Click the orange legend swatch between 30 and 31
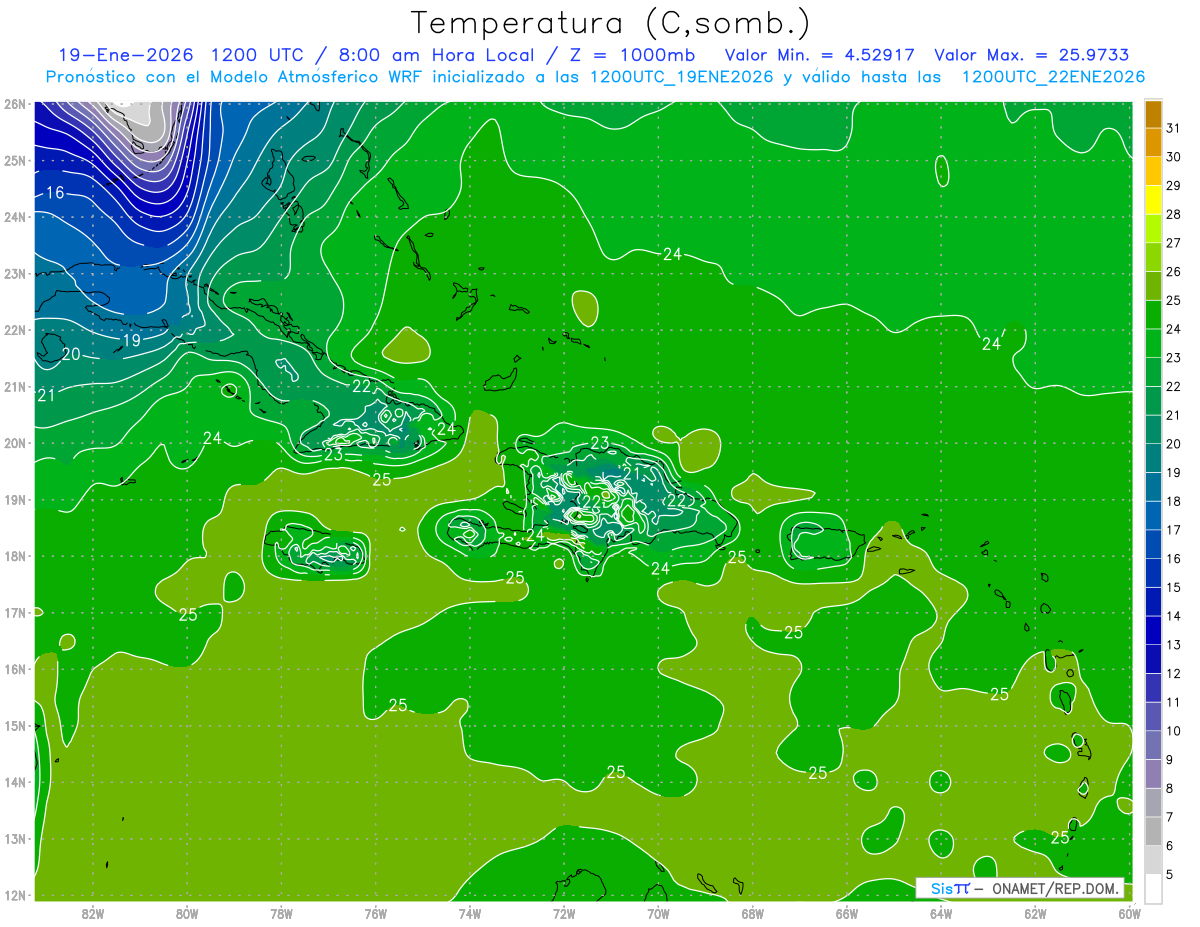The height and width of the screenshot is (927, 1200). tap(1152, 143)
